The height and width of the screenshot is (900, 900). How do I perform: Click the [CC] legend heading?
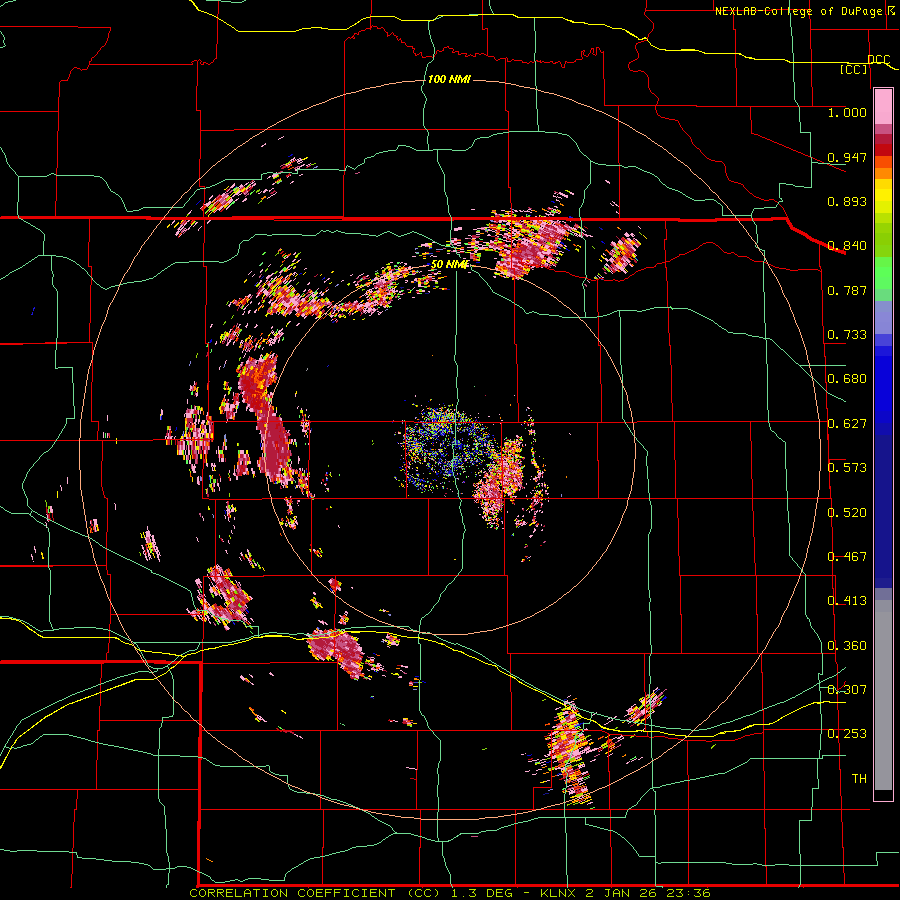[854, 69]
